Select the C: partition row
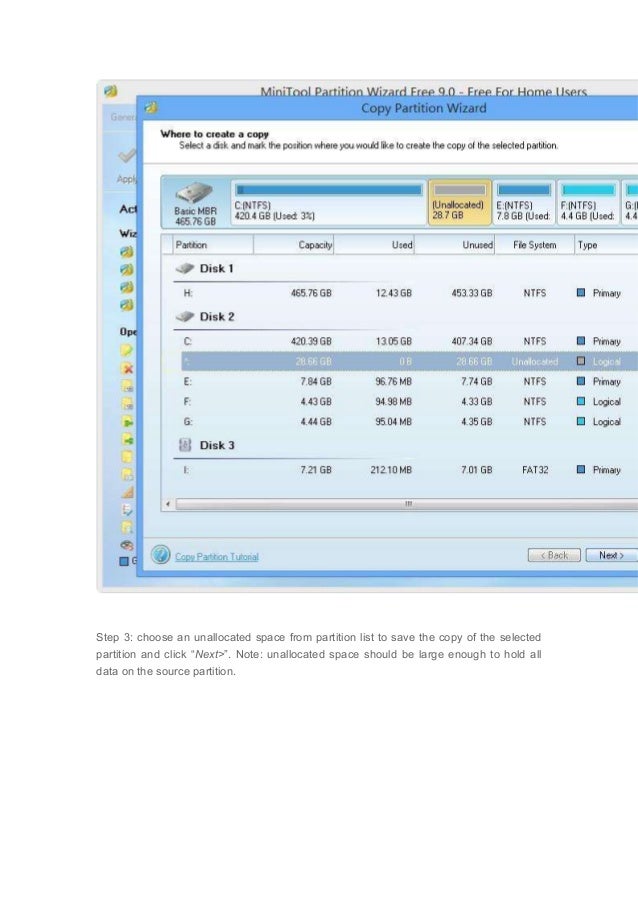 pyautogui.click(x=405, y=342)
